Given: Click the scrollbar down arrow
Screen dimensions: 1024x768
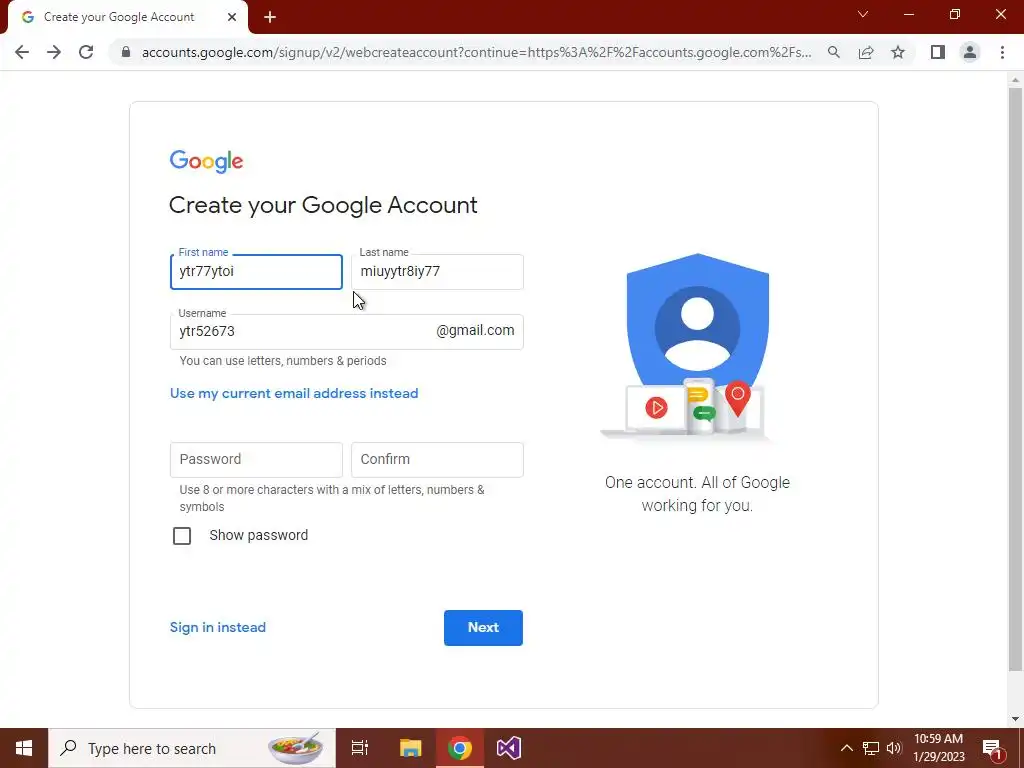Looking at the screenshot, I should pyautogui.click(x=1015, y=719).
